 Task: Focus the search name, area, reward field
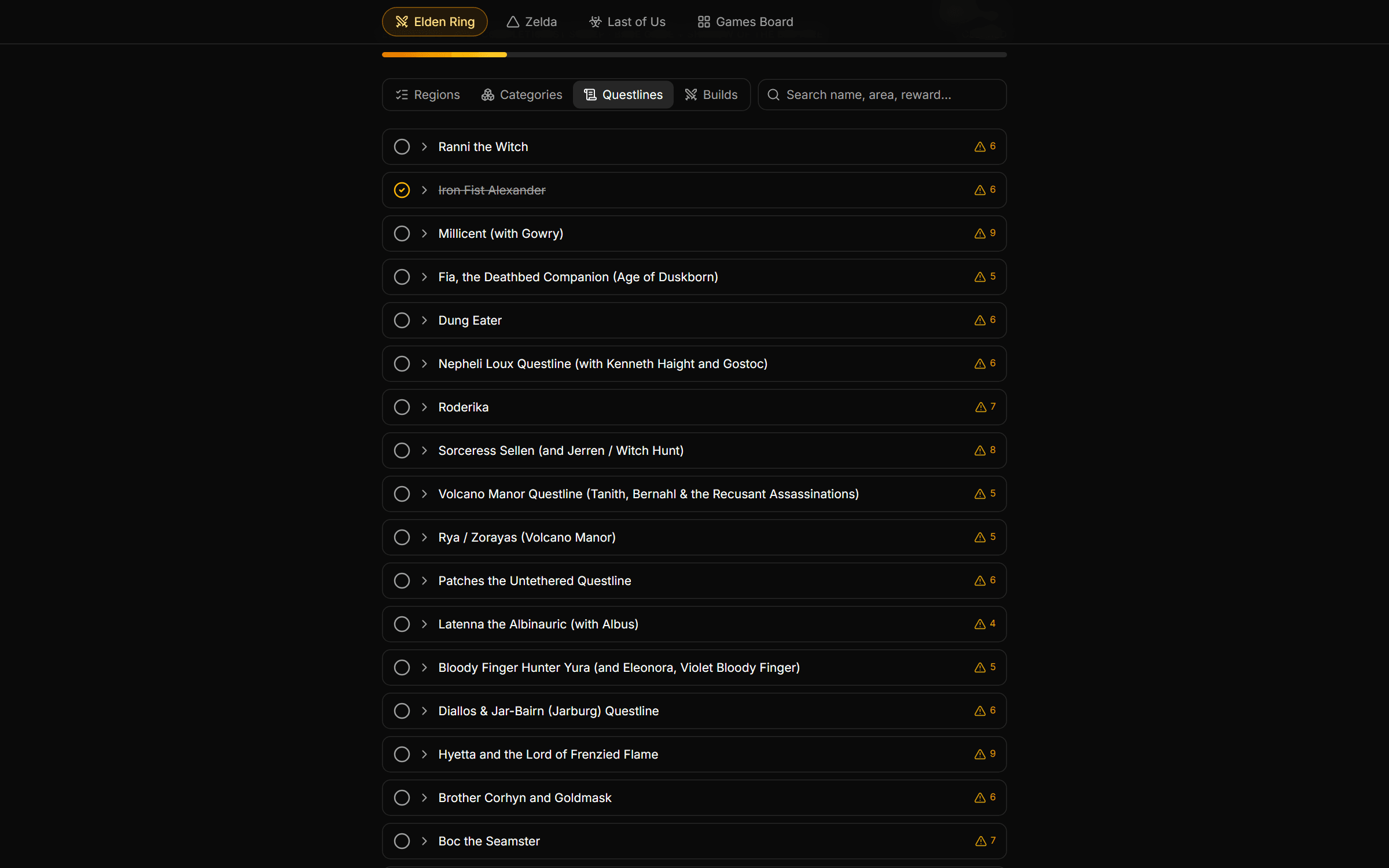tap(883, 95)
